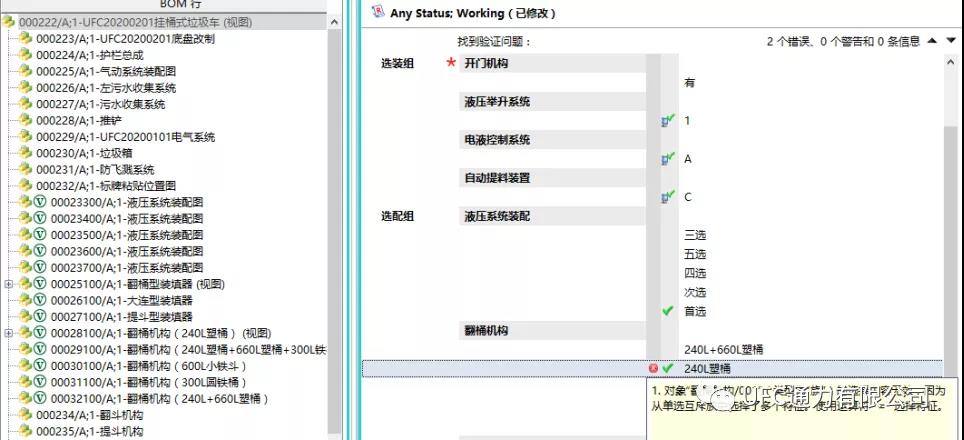Click the Any Status revision rule icon
The width and height of the screenshot is (964, 440).
click(x=377, y=13)
